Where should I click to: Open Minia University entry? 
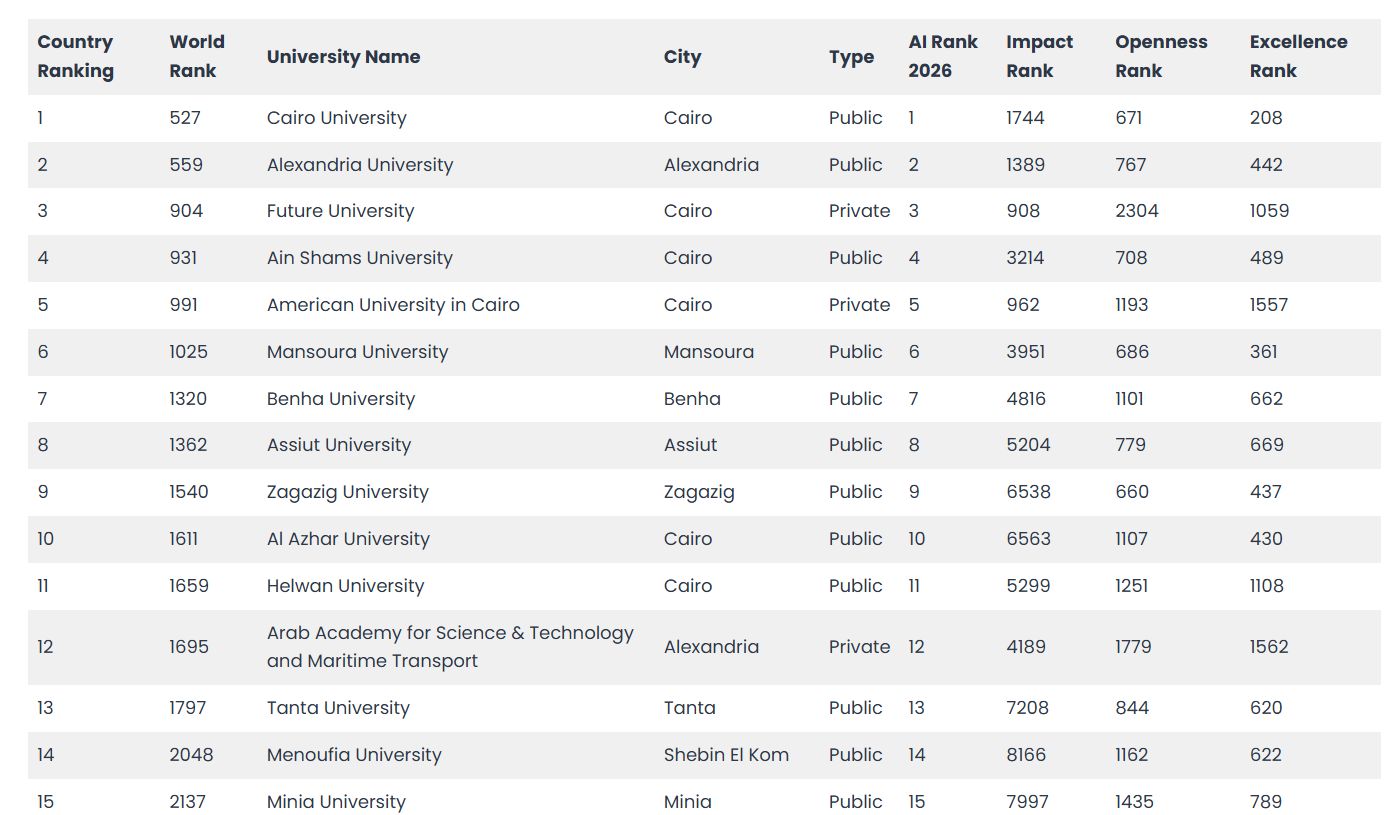(x=336, y=802)
